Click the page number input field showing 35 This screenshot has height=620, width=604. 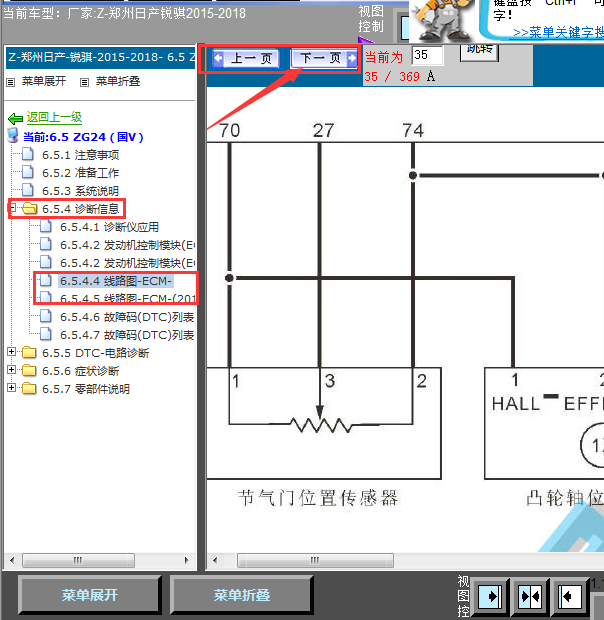coord(427,55)
